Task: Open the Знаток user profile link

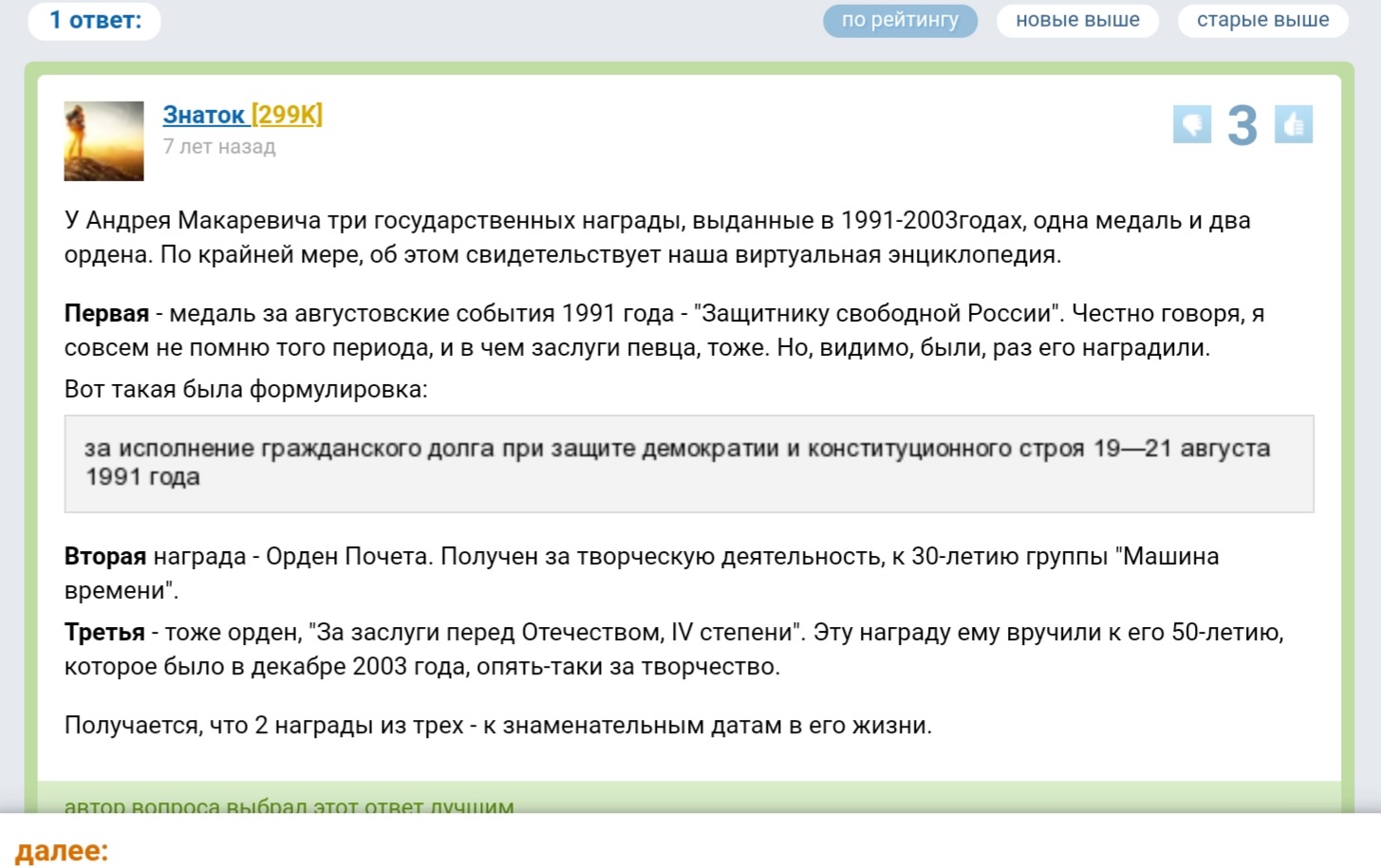Action: tap(204, 115)
